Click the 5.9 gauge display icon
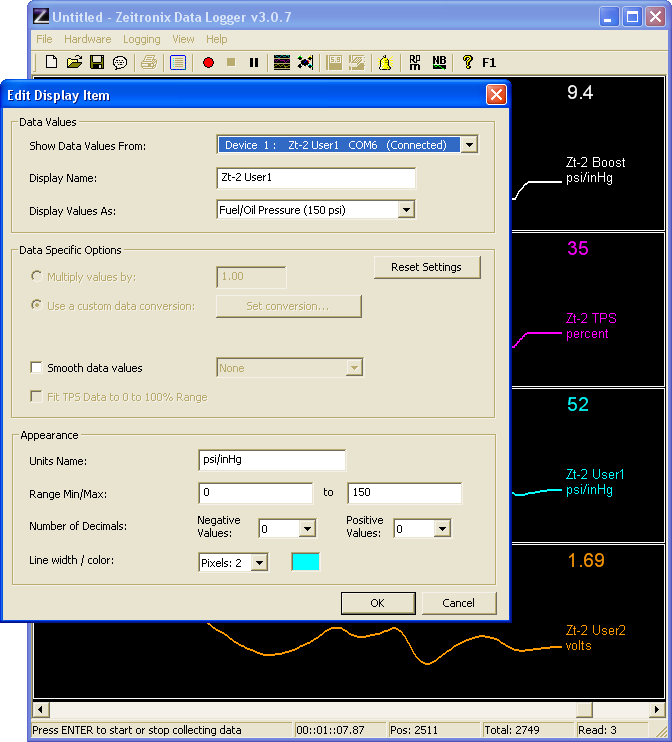The height and width of the screenshot is (742, 672). [335, 62]
